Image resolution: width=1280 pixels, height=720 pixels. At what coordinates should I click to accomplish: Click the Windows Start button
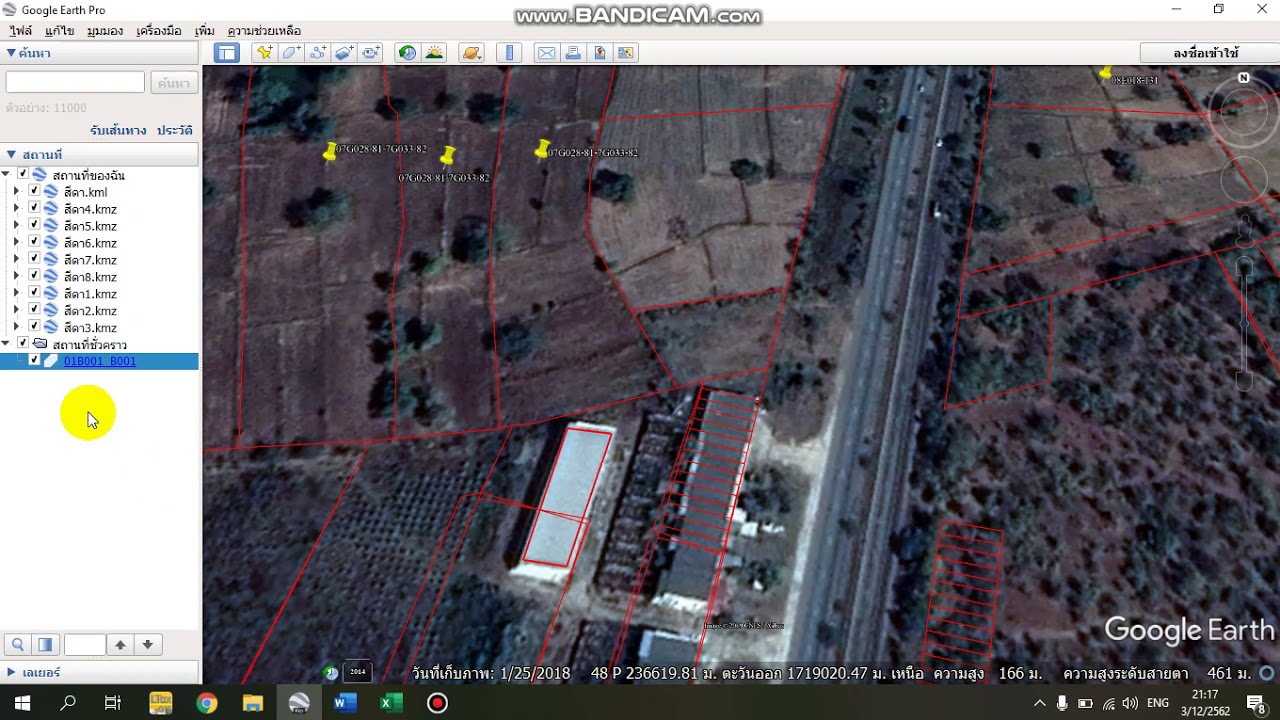point(22,703)
